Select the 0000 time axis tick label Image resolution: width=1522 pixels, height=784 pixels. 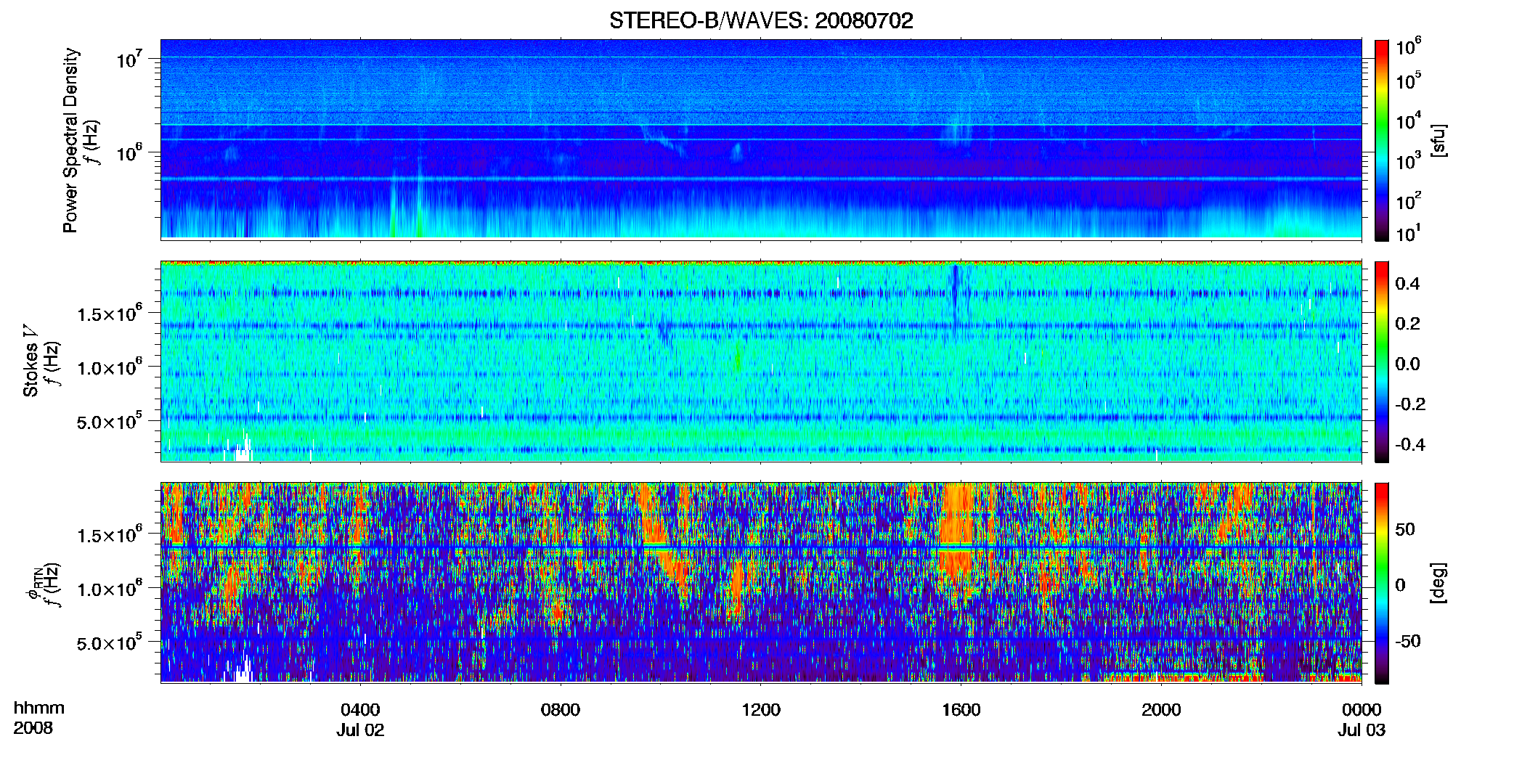point(1362,709)
